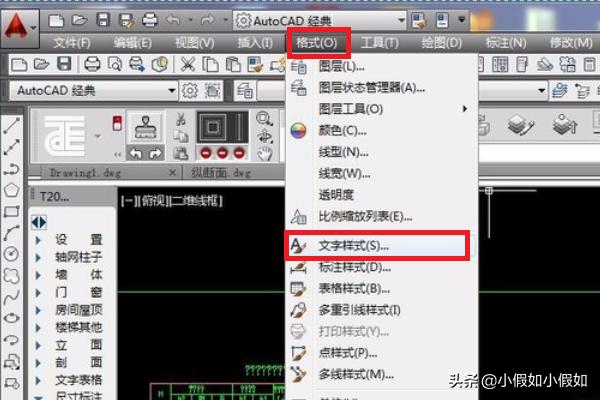The image size is (600, 400).
Task: Select the Revision Cloud draw tool
Action: click(11, 275)
